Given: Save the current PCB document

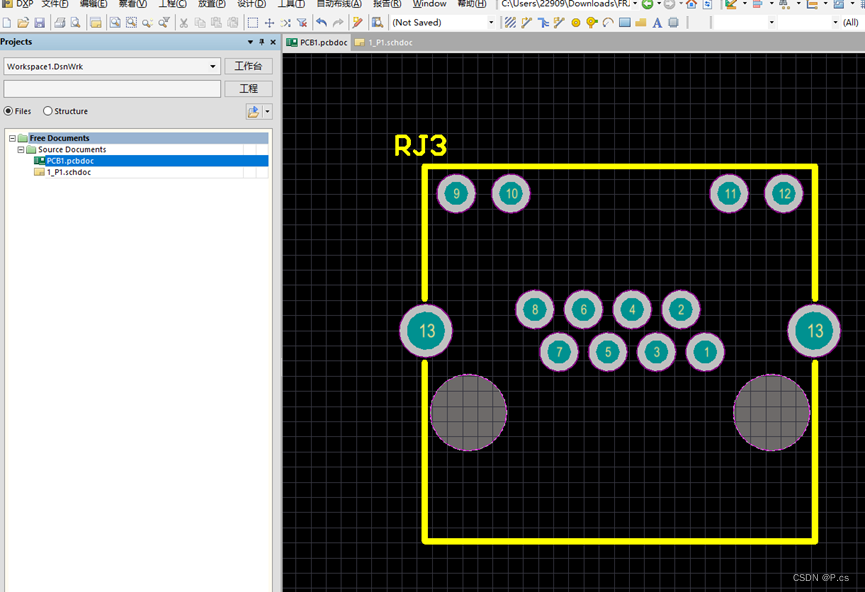Looking at the screenshot, I should coord(39,23).
